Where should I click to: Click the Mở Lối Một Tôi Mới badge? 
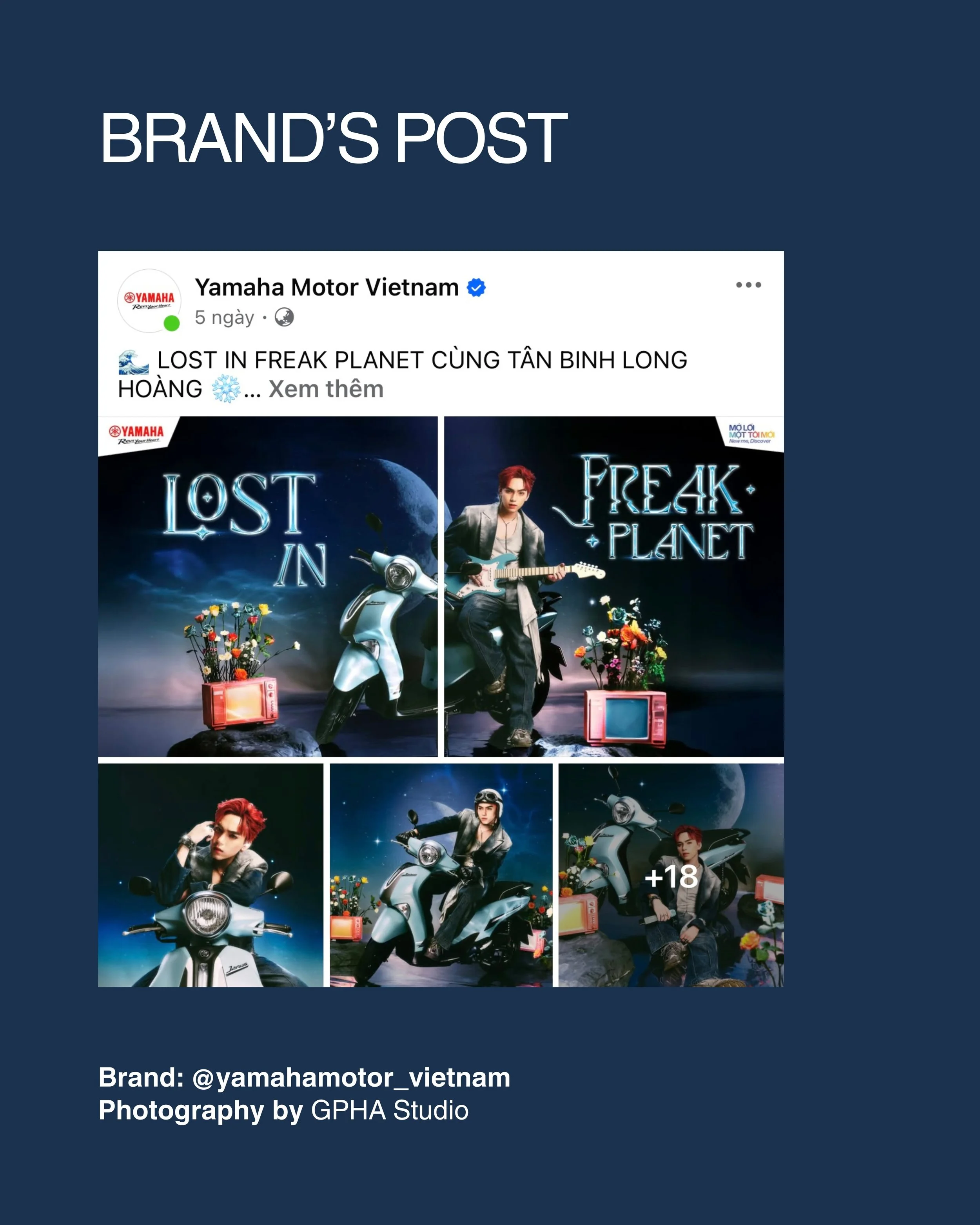tap(751, 434)
